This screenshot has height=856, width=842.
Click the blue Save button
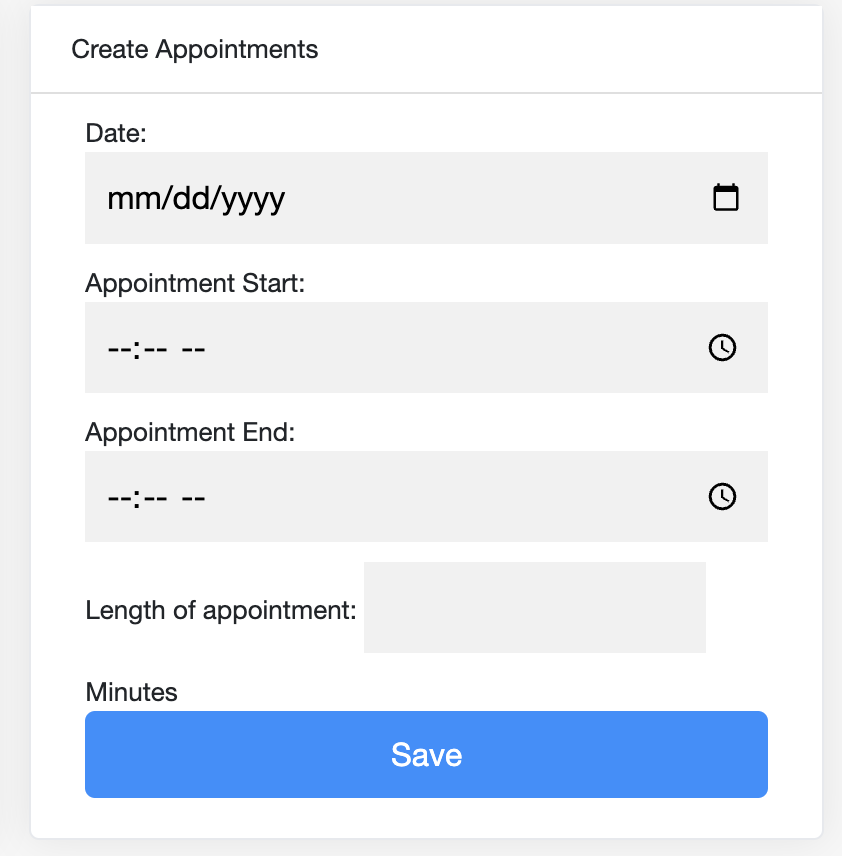[x=426, y=754]
